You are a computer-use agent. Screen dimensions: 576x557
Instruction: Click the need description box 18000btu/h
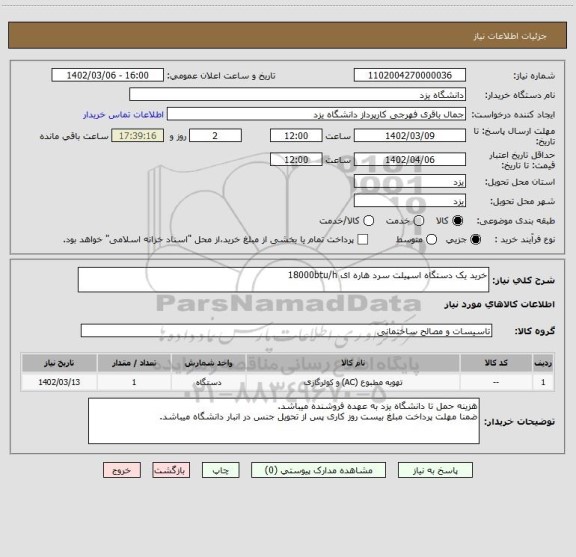pyautogui.click(x=283, y=280)
